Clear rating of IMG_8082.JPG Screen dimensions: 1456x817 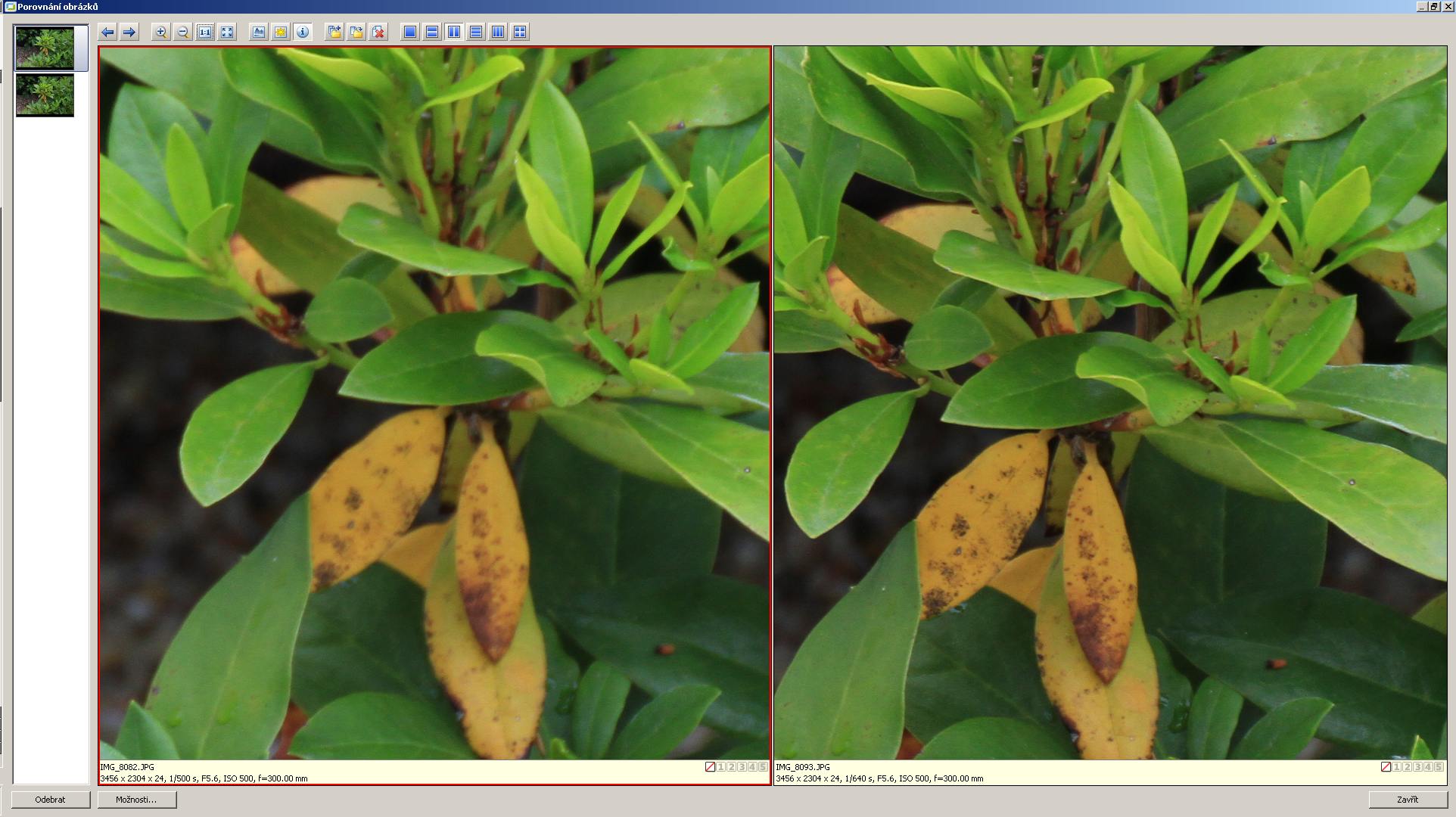click(x=710, y=767)
